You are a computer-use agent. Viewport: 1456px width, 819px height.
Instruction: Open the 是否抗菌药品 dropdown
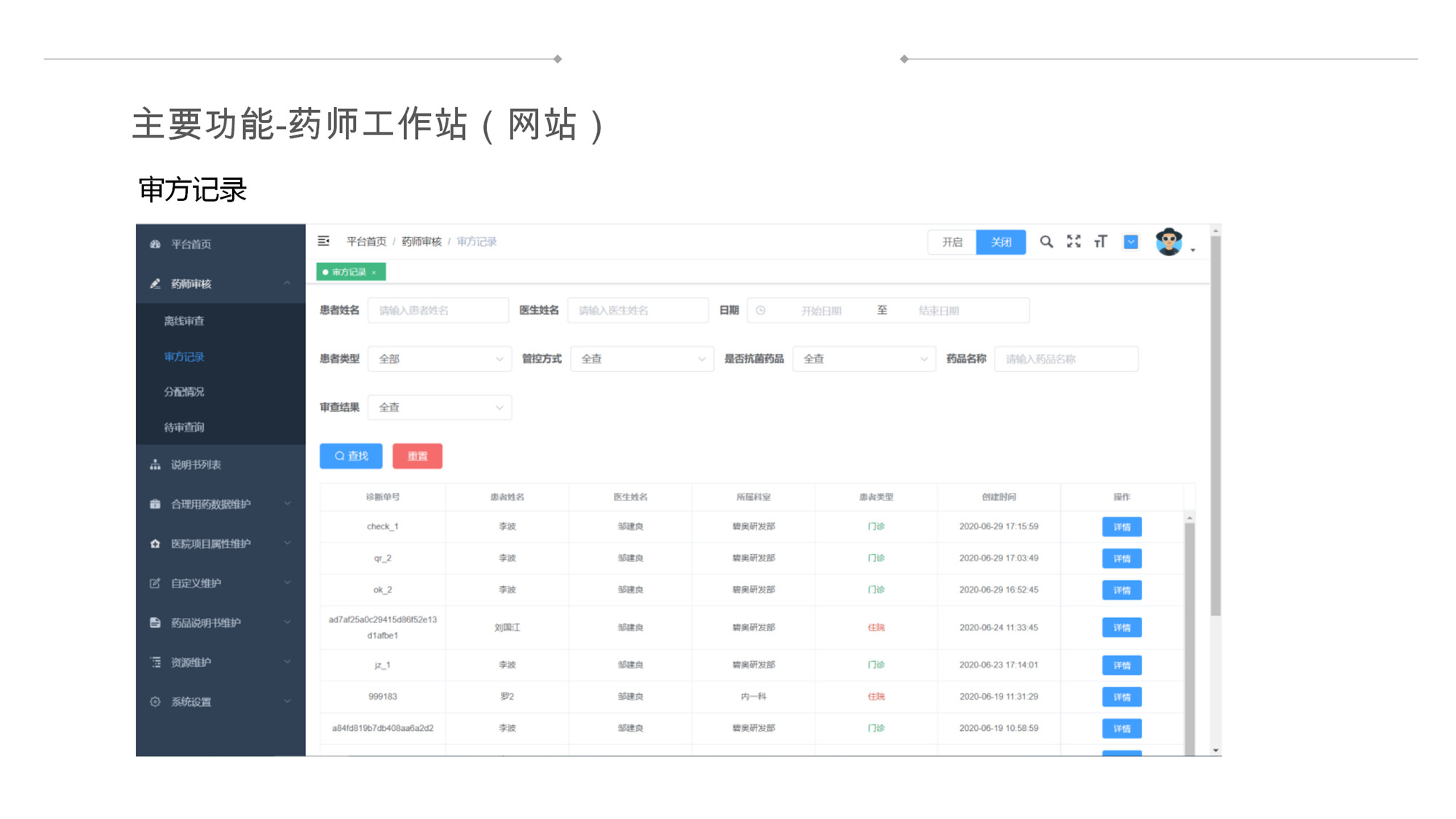[864, 359]
